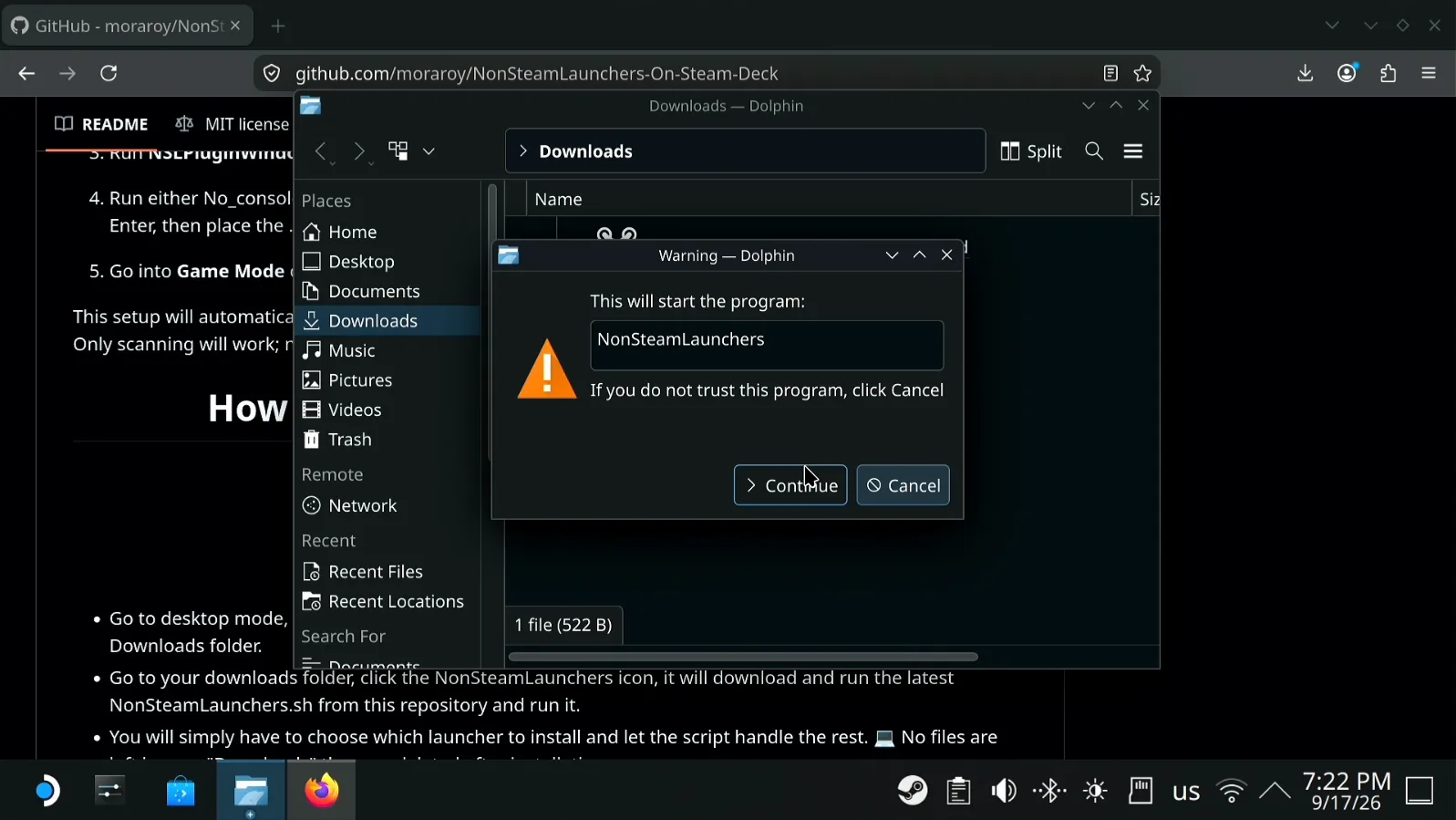Screen dimensions: 1456x820
Task: Open volume control in system tray
Action: click(1004, 791)
